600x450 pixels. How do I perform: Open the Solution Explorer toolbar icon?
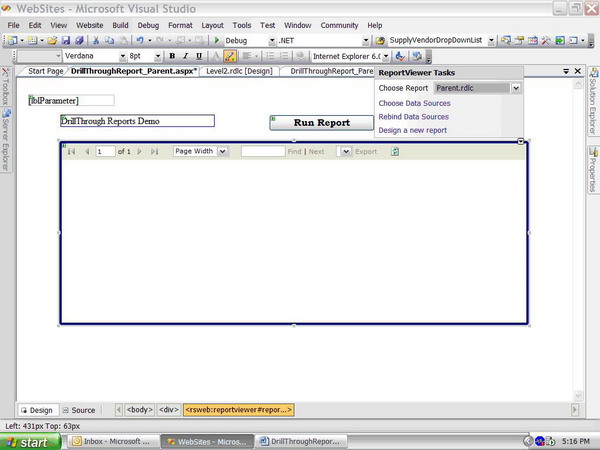pyautogui.click(x=505, y=41)
